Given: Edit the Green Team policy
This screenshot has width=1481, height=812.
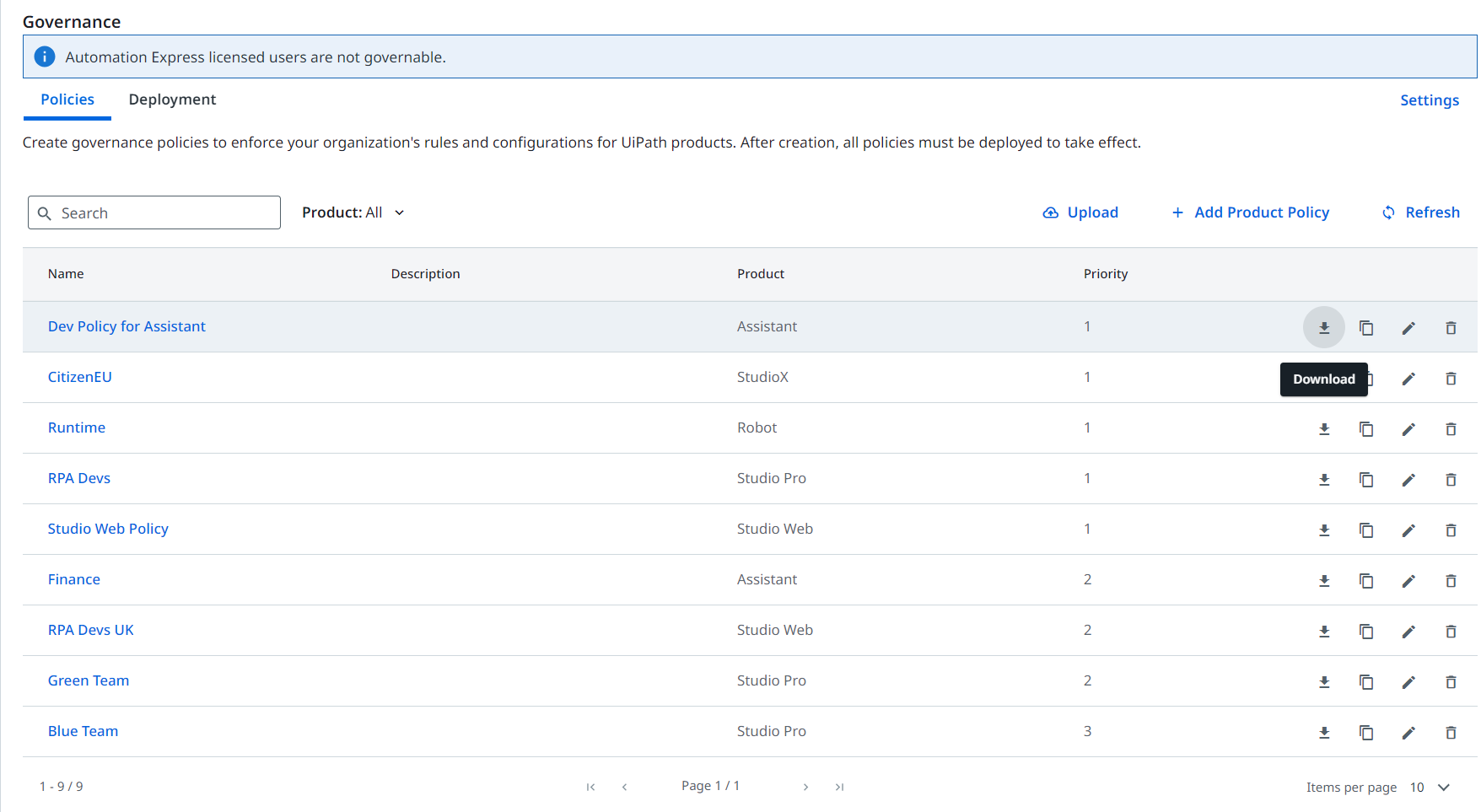Looking at the screenshot, I should pyautogui.click(x=1408, y=681).
